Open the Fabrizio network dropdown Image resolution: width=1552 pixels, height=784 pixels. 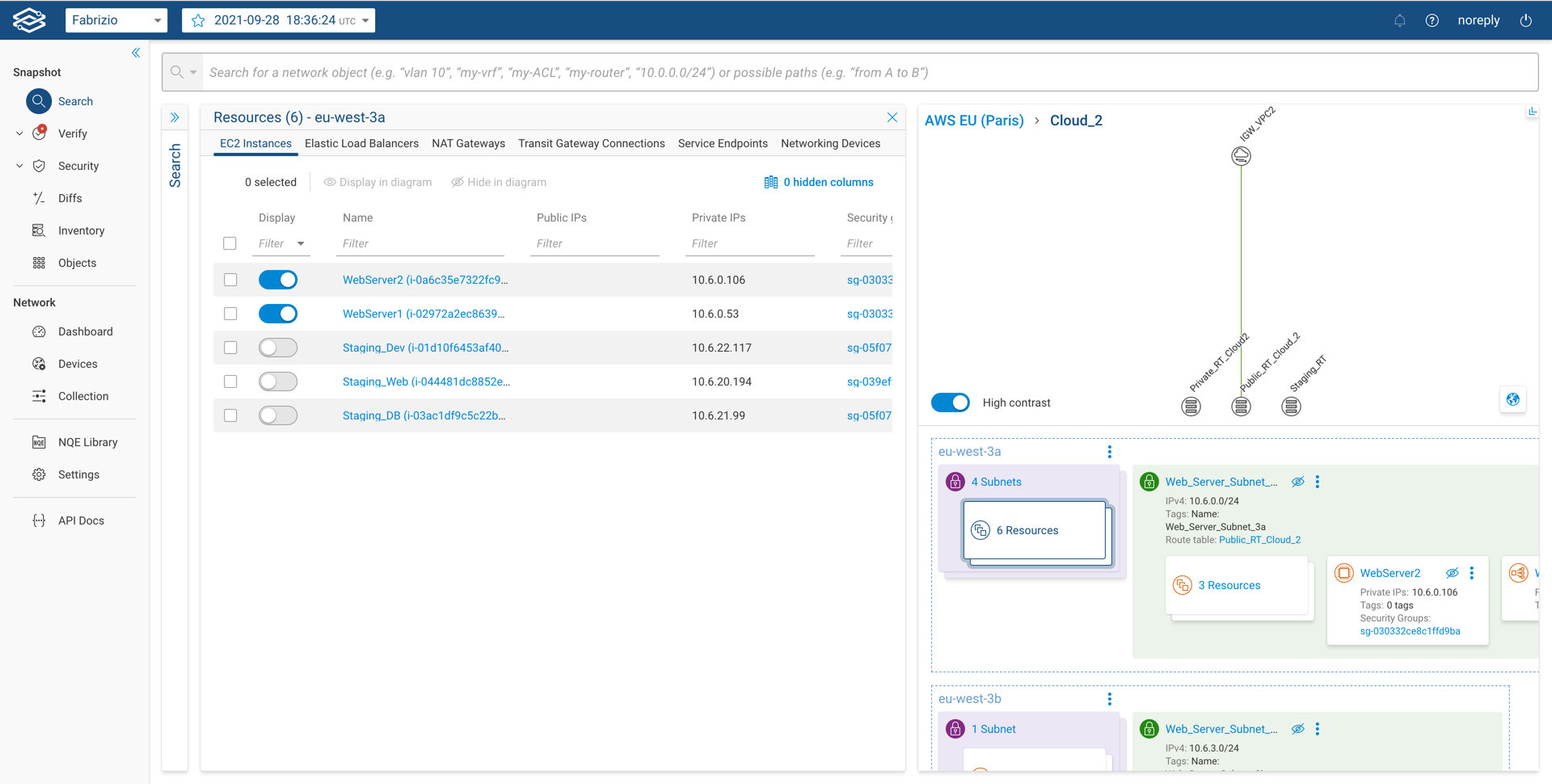[x=116, y=20]
